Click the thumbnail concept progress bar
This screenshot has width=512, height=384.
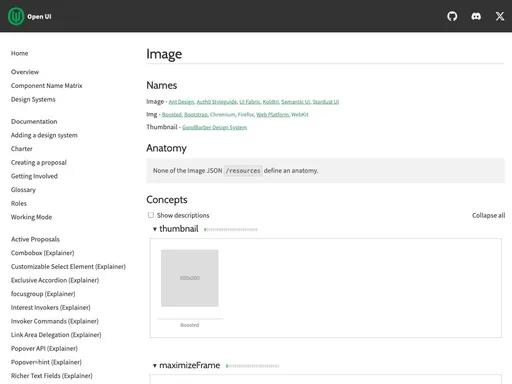pos(231,229)
